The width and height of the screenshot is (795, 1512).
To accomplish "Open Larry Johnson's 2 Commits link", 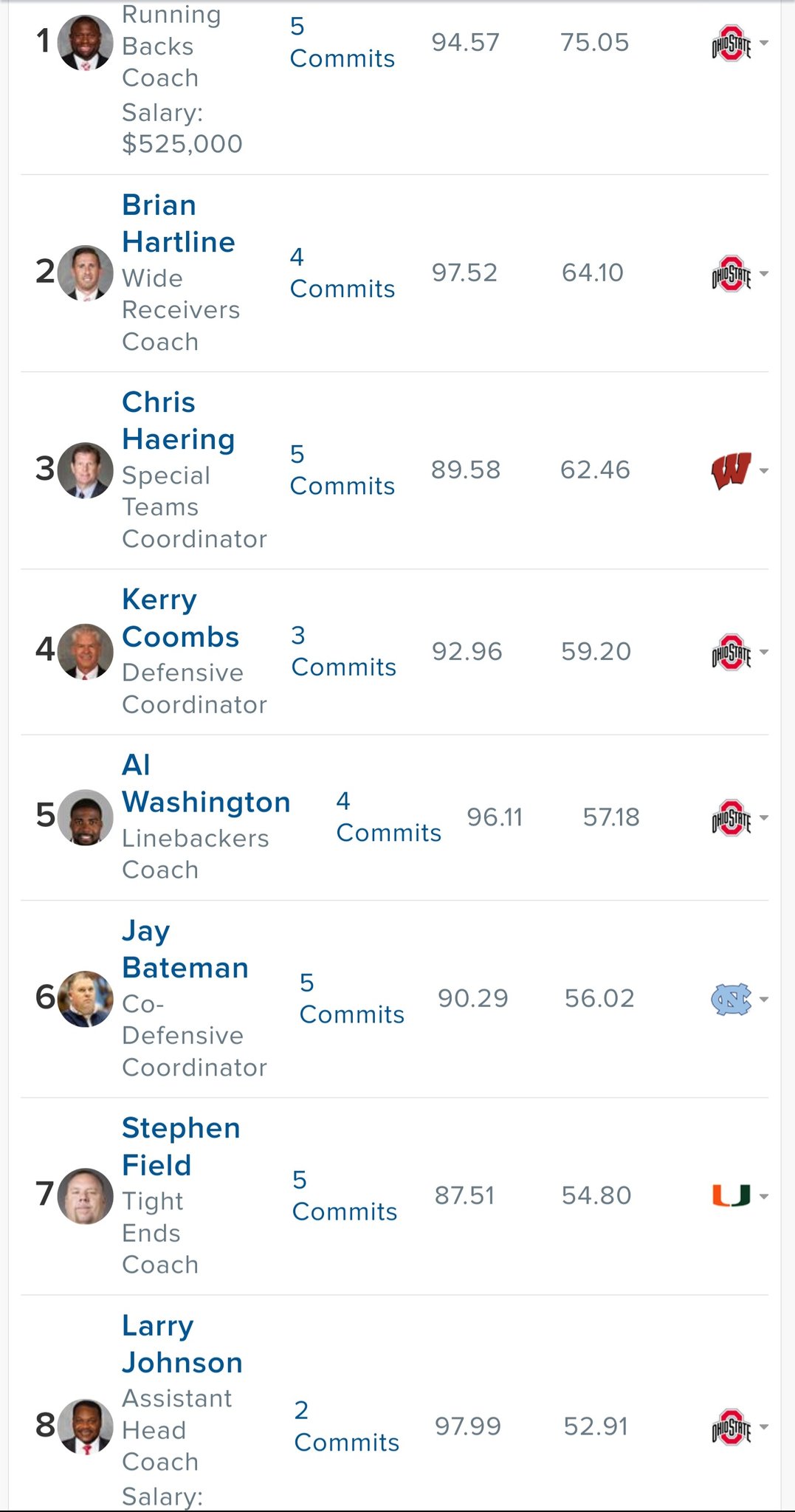I will coord(346,1426).
